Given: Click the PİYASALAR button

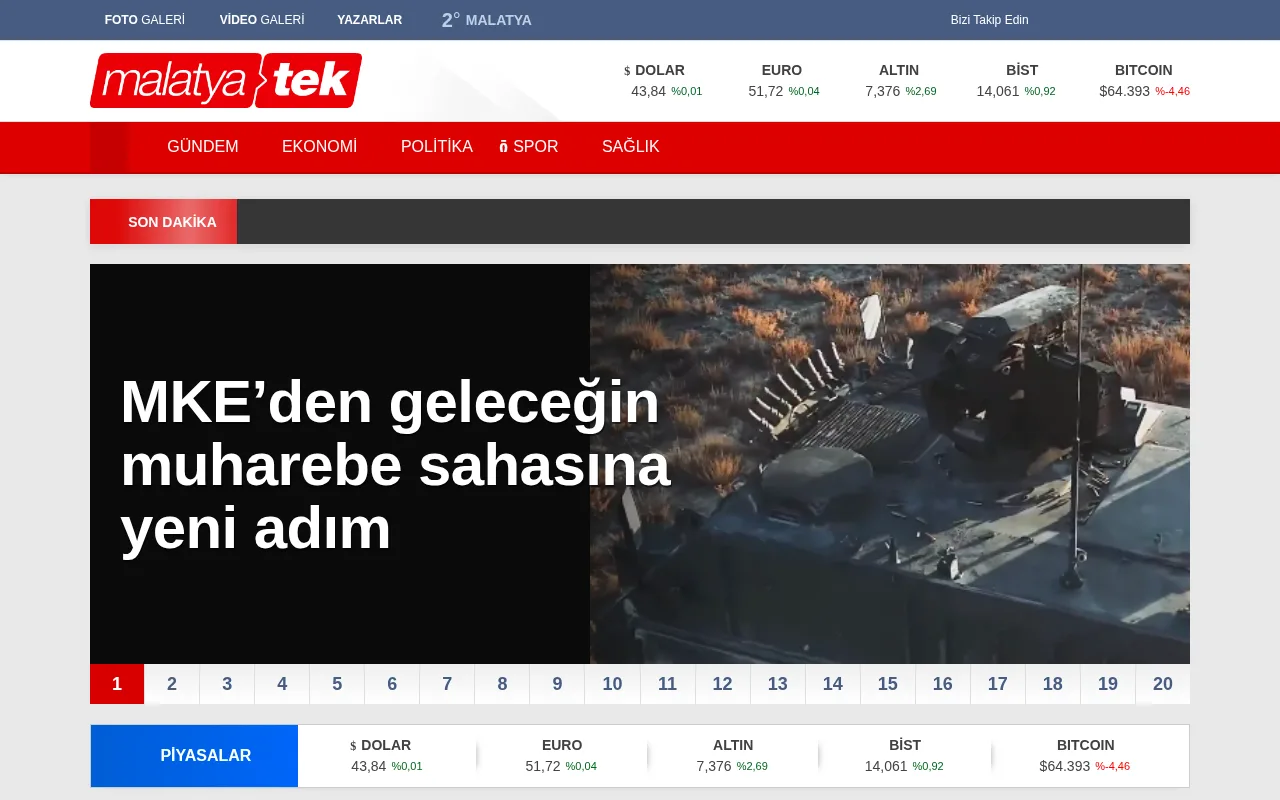Looking at the screenshot, I should (x=205, y=755).
